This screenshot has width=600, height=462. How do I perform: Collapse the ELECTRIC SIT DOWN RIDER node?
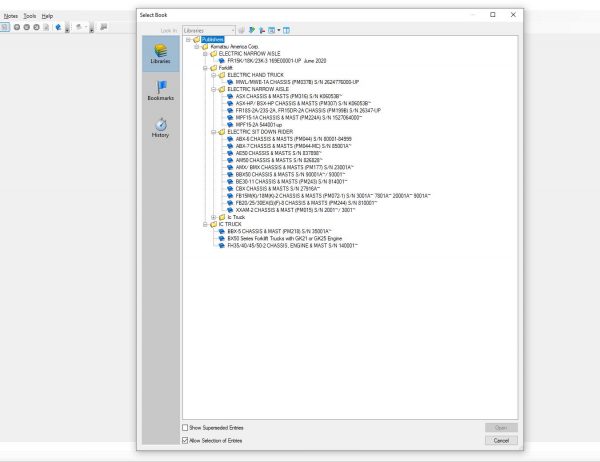tap(214, 132)
